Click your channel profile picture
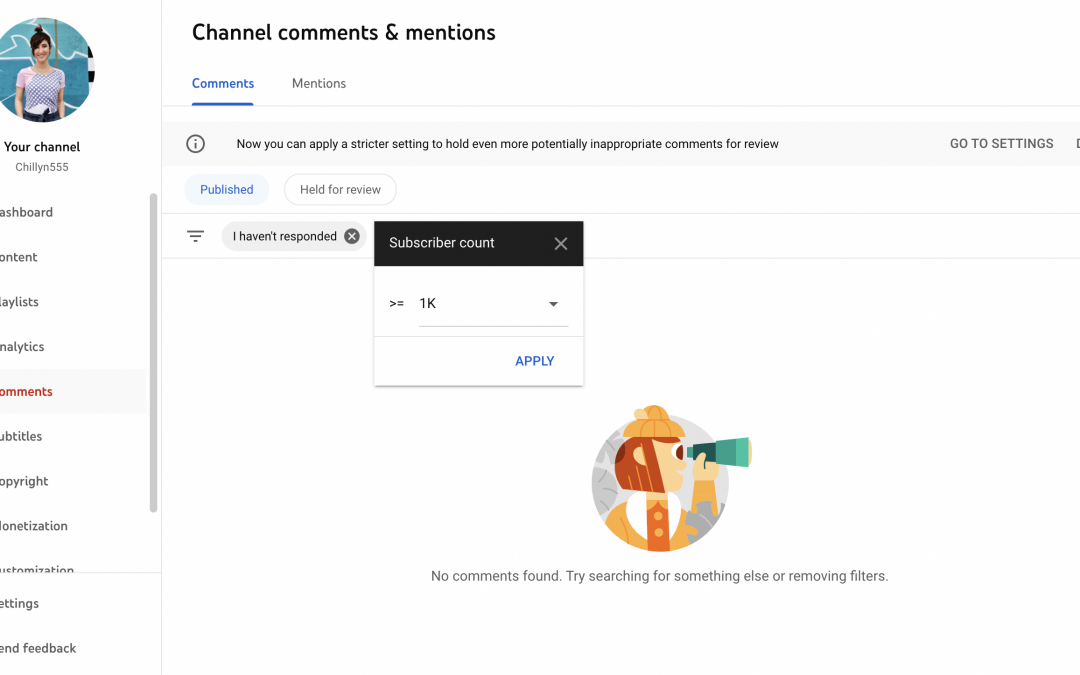The height and width of the screenshot is (675, 1080). click(x=47, y=70)
